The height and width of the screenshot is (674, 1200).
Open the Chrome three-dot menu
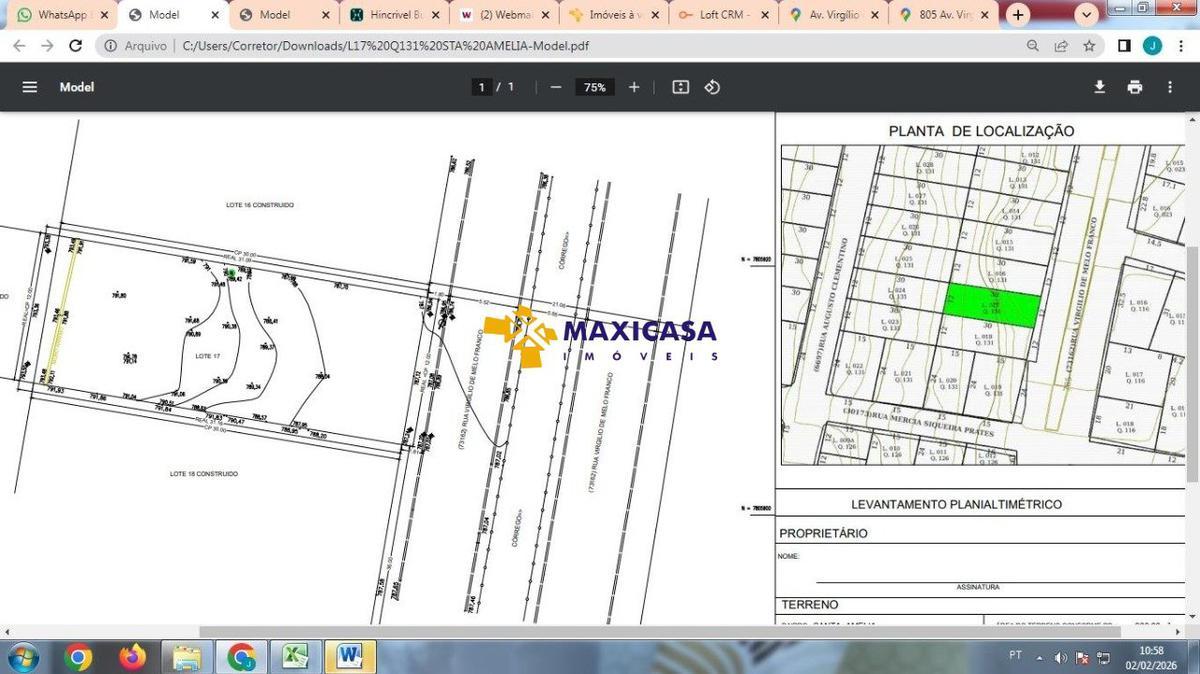click(x=1180, y=46)
